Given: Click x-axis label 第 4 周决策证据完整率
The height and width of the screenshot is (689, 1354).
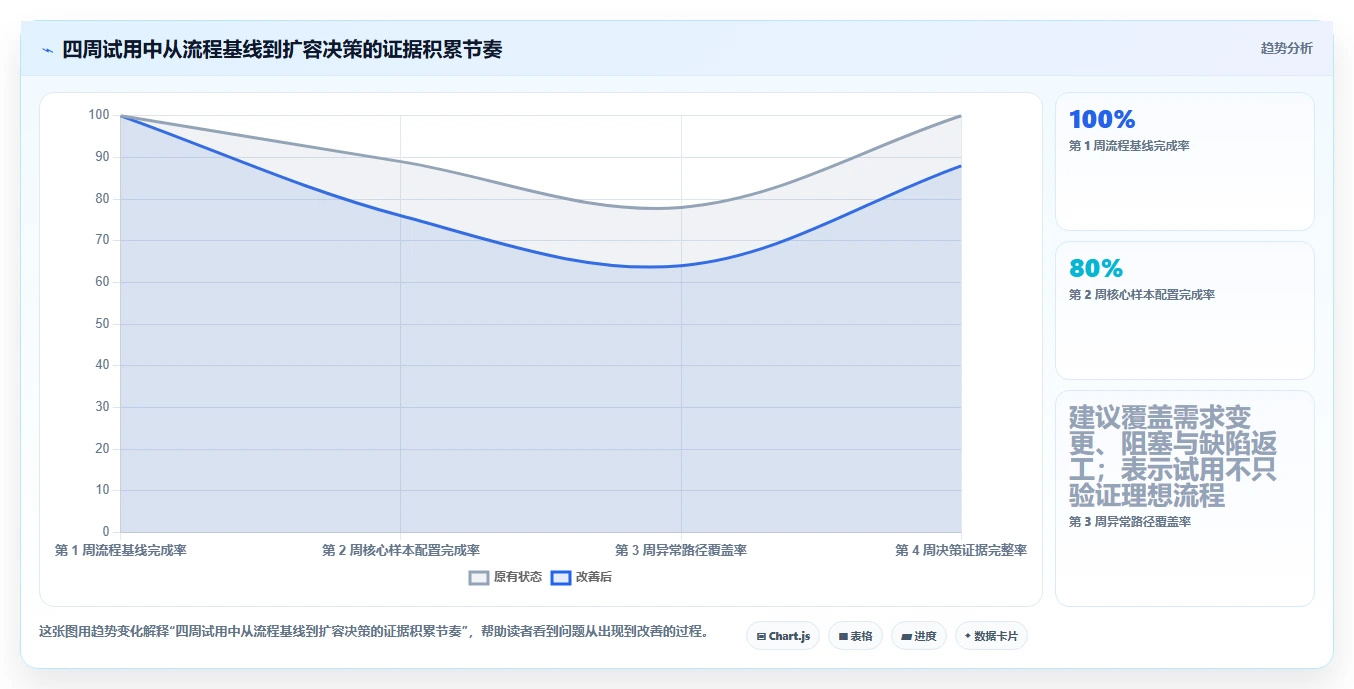Looking at the screenshot, I should [x=961, y=550].
